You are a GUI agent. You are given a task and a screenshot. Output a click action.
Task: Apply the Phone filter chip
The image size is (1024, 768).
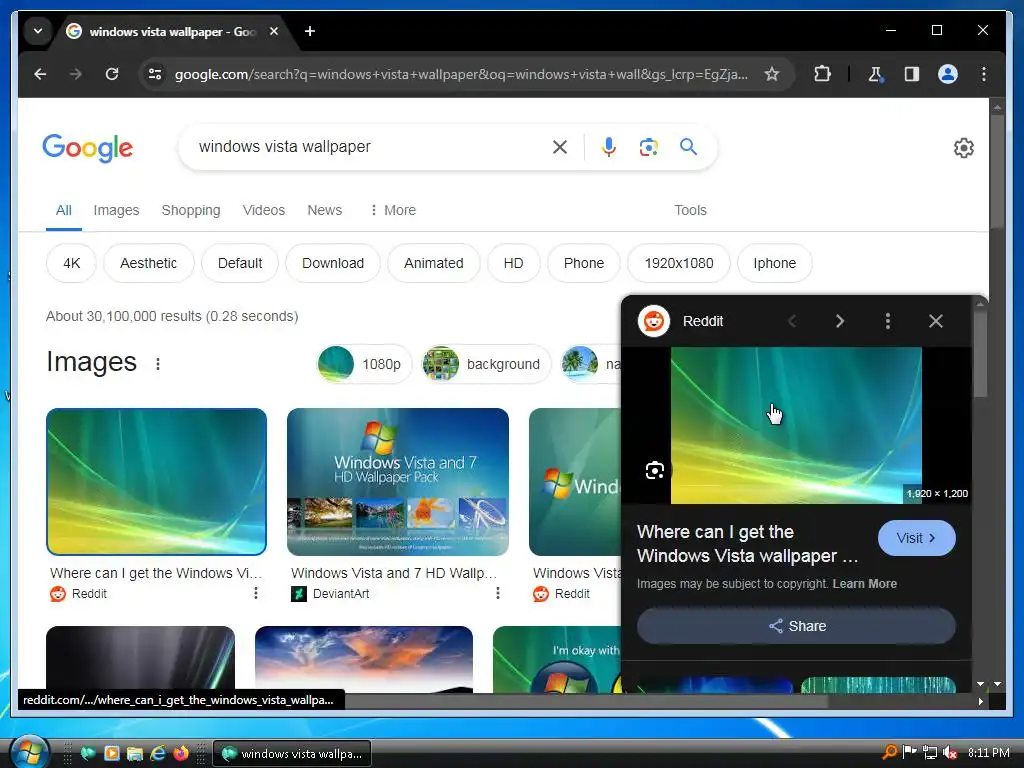(x=583, y=263)
